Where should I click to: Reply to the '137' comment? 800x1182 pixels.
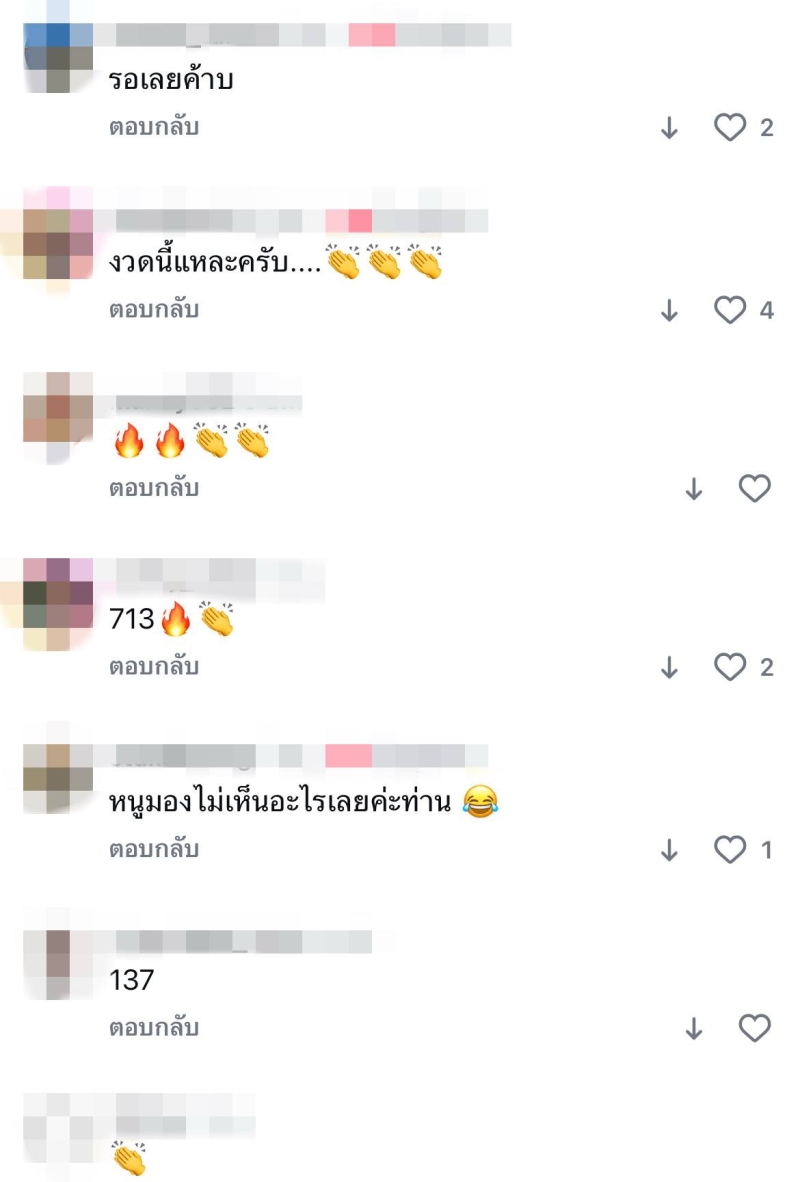click(154, 1027)
